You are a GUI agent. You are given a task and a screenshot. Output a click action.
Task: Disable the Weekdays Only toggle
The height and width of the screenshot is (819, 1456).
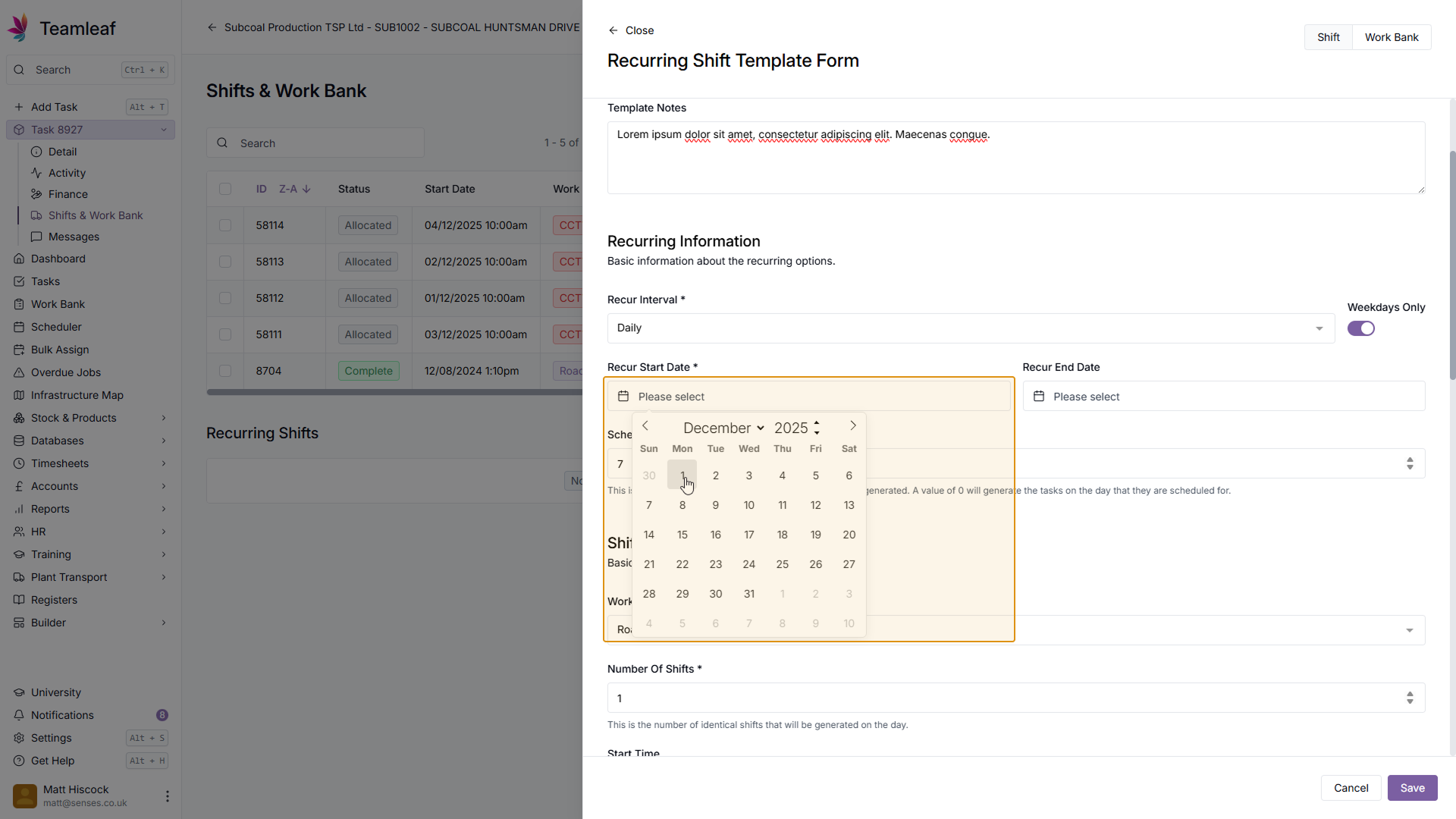coord(1360,328)
